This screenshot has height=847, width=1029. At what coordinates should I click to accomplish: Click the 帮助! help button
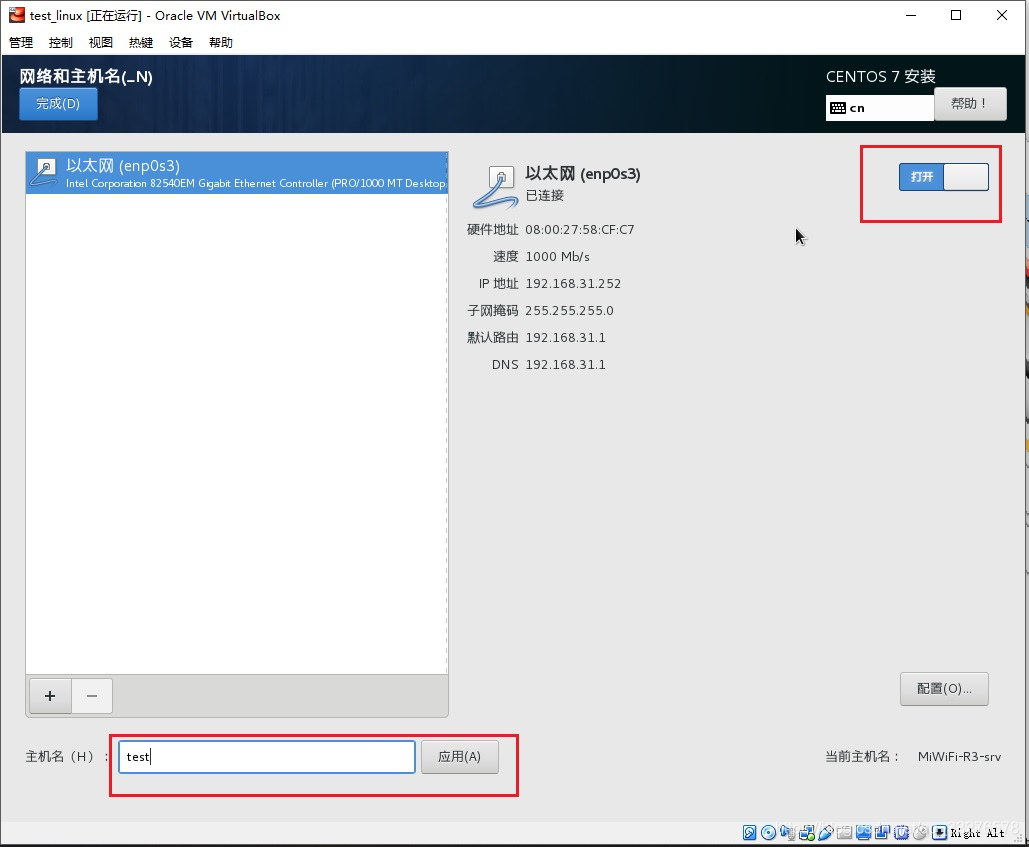pos(970,104)
